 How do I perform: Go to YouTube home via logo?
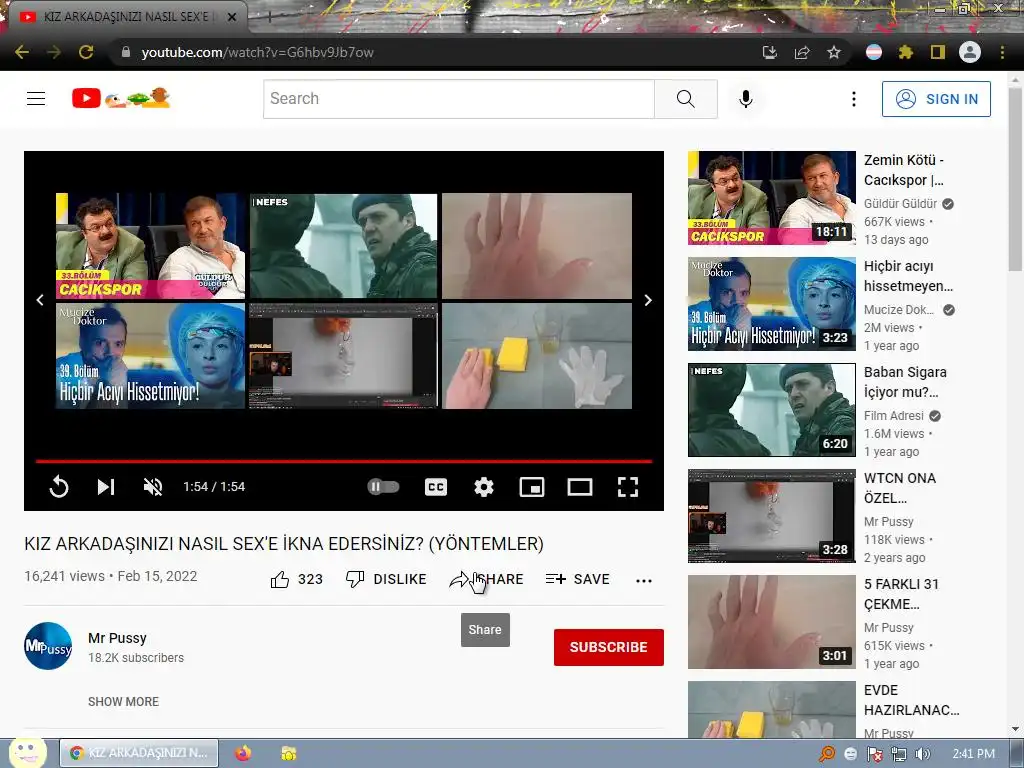121,98
